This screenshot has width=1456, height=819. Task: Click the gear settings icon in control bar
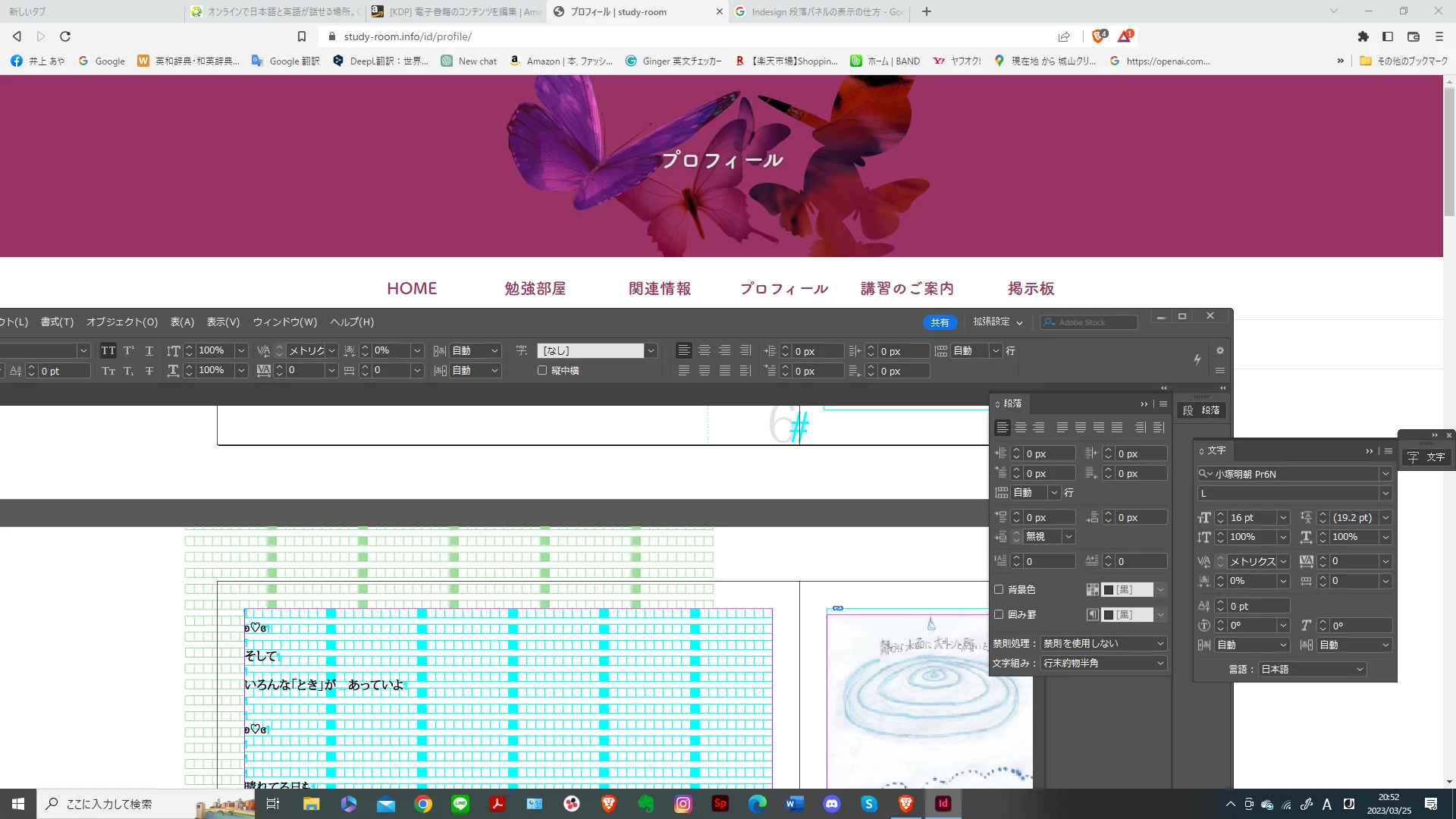[1220, 350]
